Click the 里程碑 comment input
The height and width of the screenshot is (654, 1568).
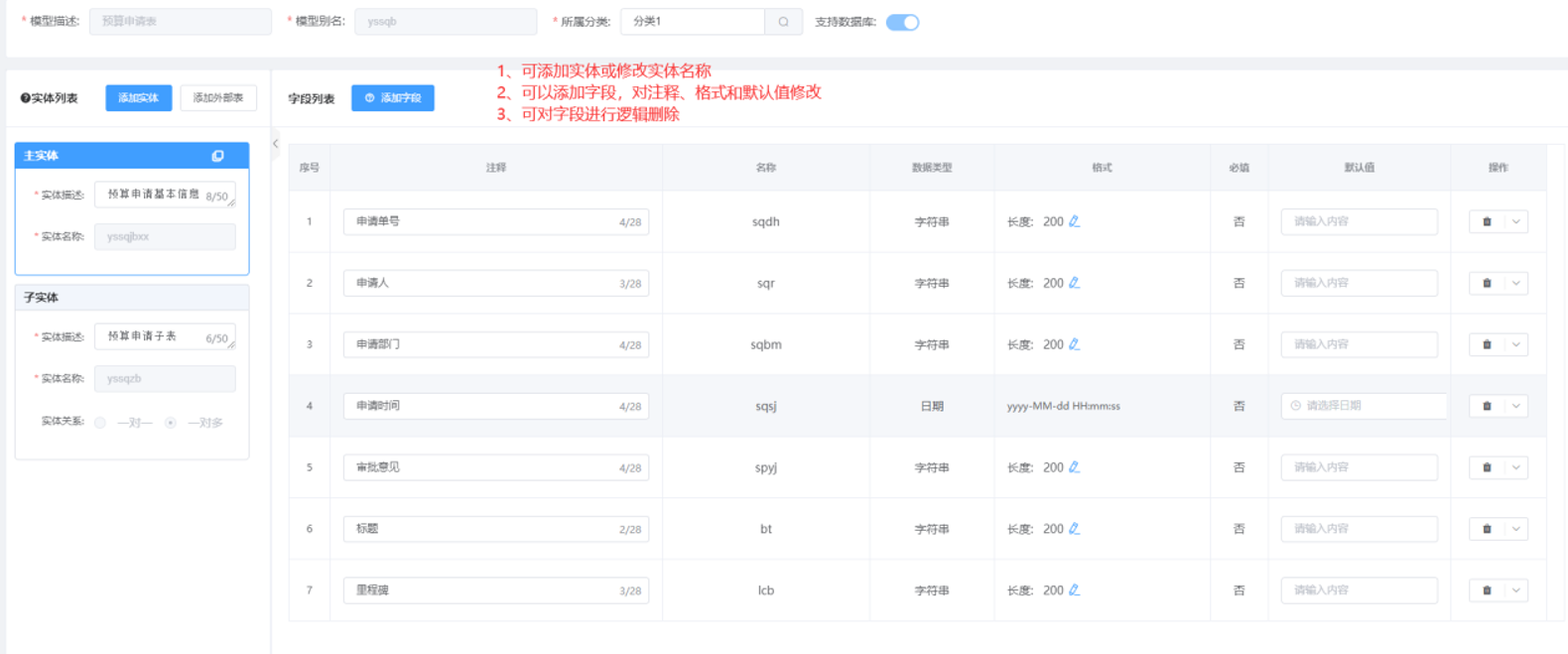pyautogui.click(x=496, y=590)
